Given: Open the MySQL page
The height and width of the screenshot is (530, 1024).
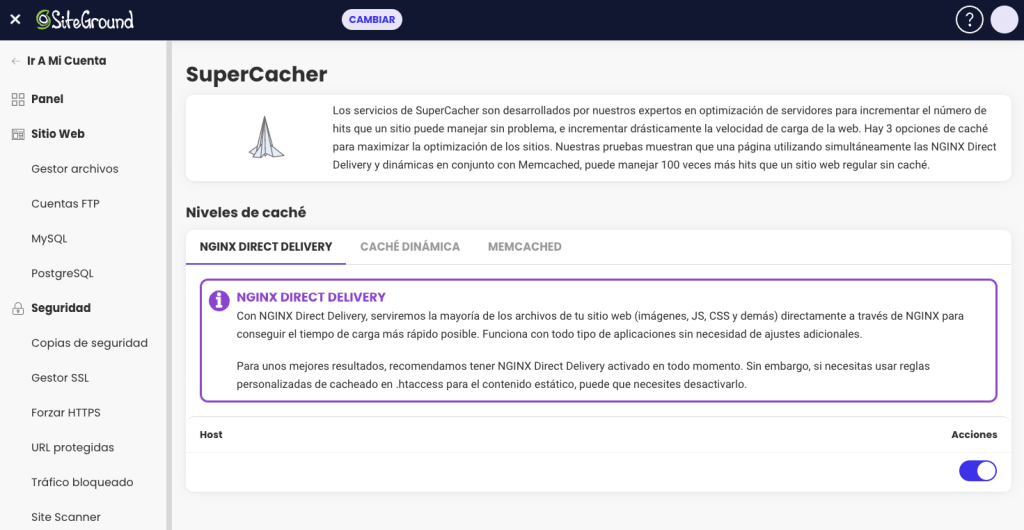Looking at the screenshot, I should (49, 239).
